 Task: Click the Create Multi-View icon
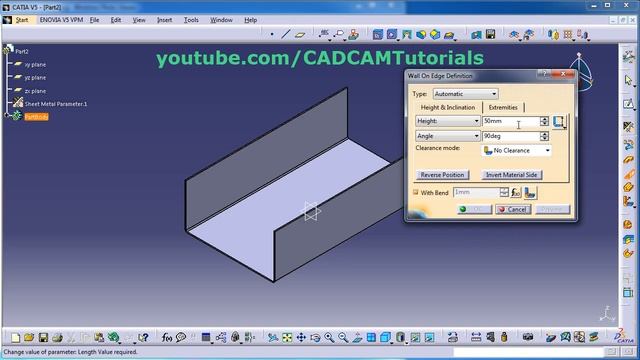tap(371, 338)
